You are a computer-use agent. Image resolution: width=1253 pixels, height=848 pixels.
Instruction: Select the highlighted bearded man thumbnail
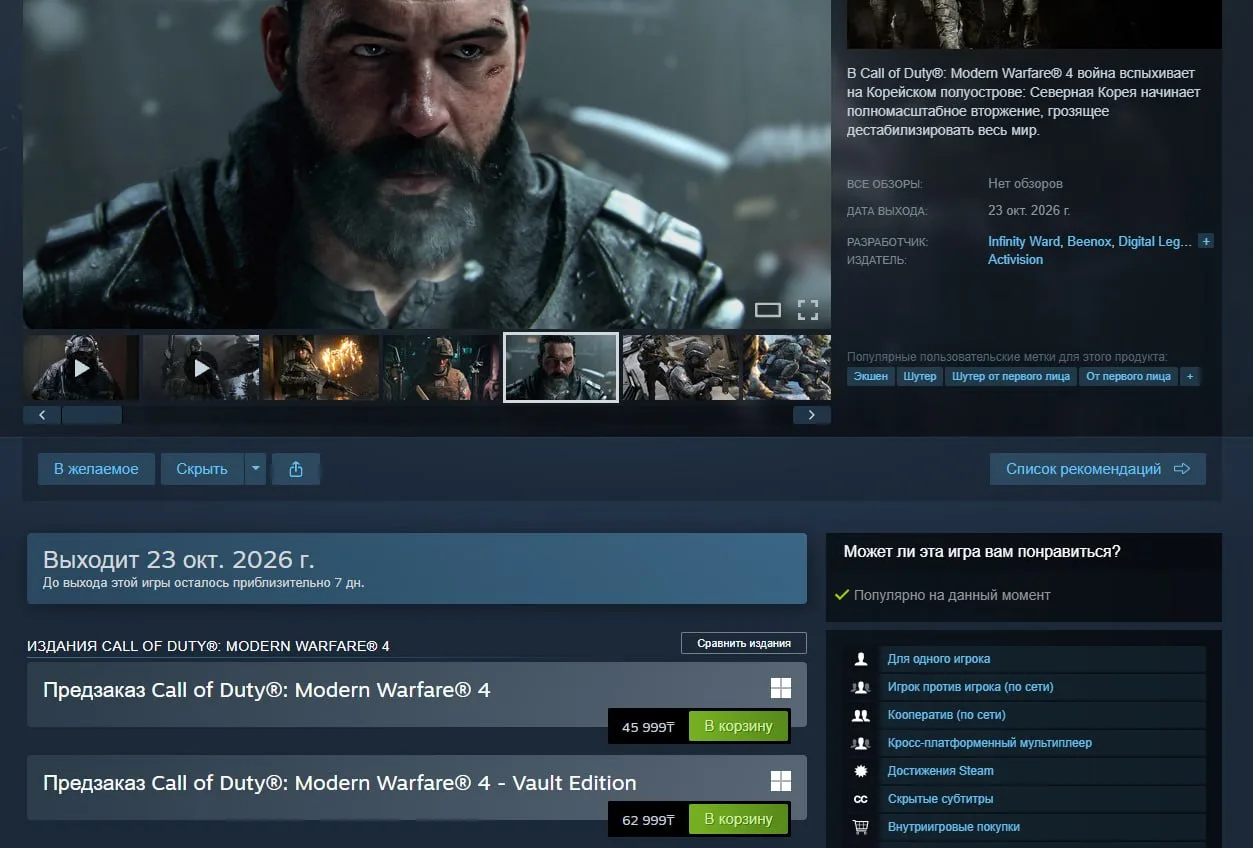click(561, 368)
